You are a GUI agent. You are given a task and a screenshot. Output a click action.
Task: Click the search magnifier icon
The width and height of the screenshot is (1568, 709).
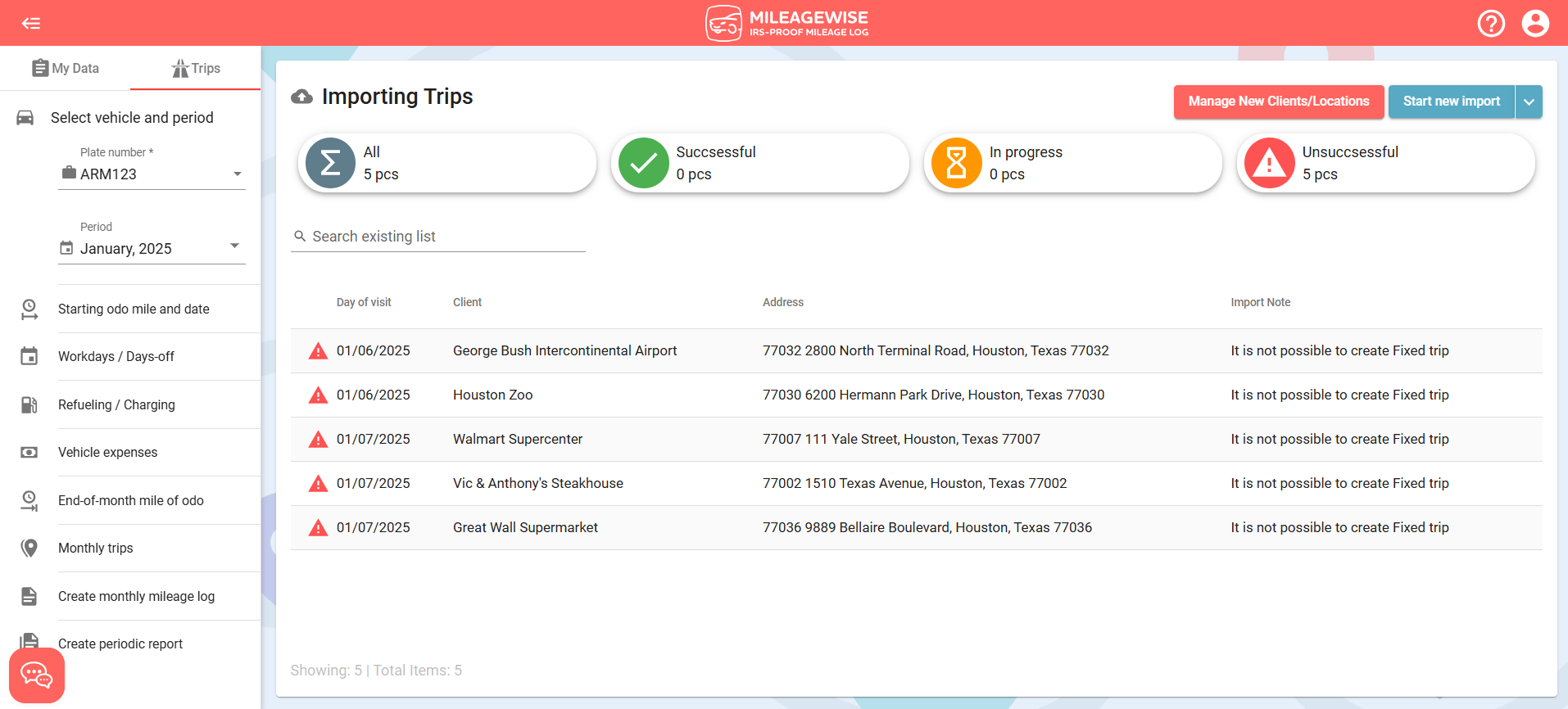tap(300, 236)
